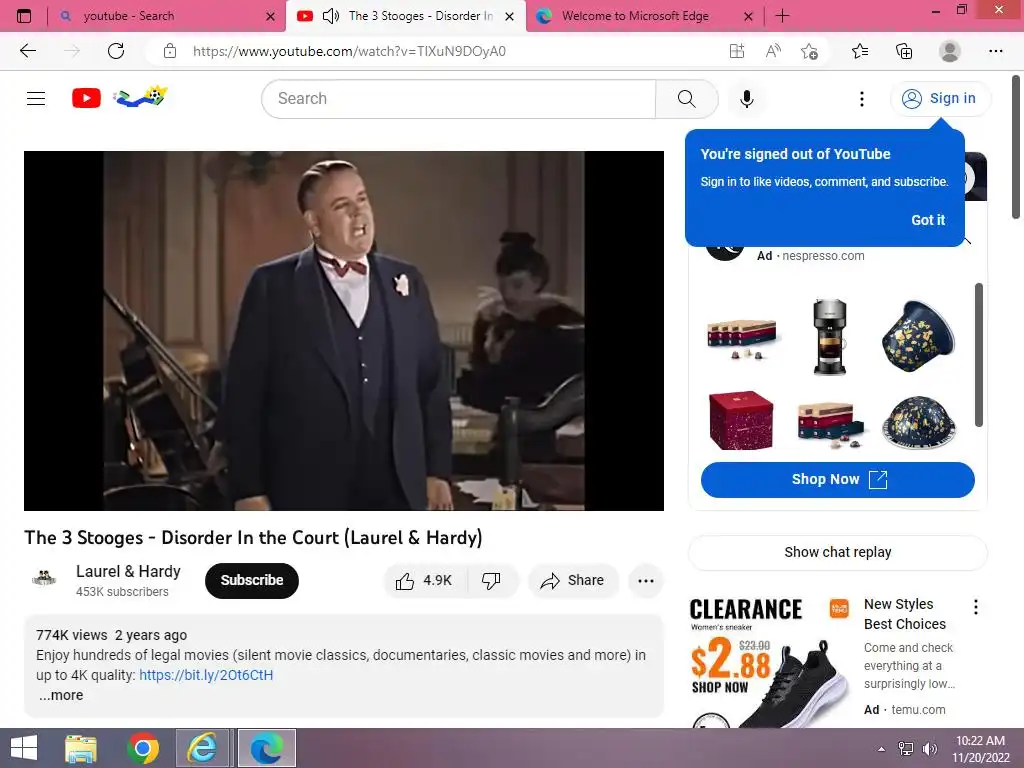Click the address bar URL

(349, 51)
